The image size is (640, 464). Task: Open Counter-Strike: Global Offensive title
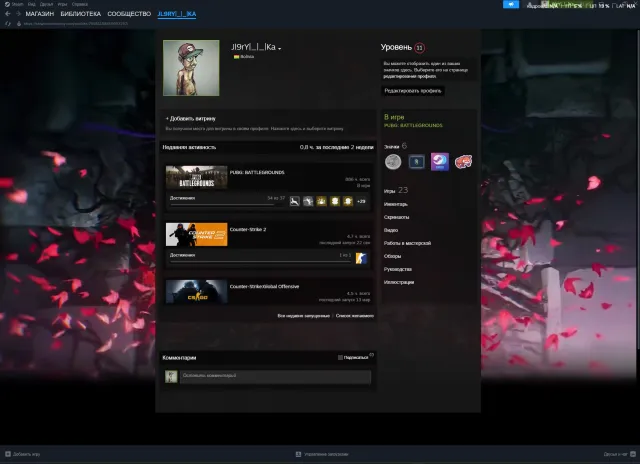(264, 286)
